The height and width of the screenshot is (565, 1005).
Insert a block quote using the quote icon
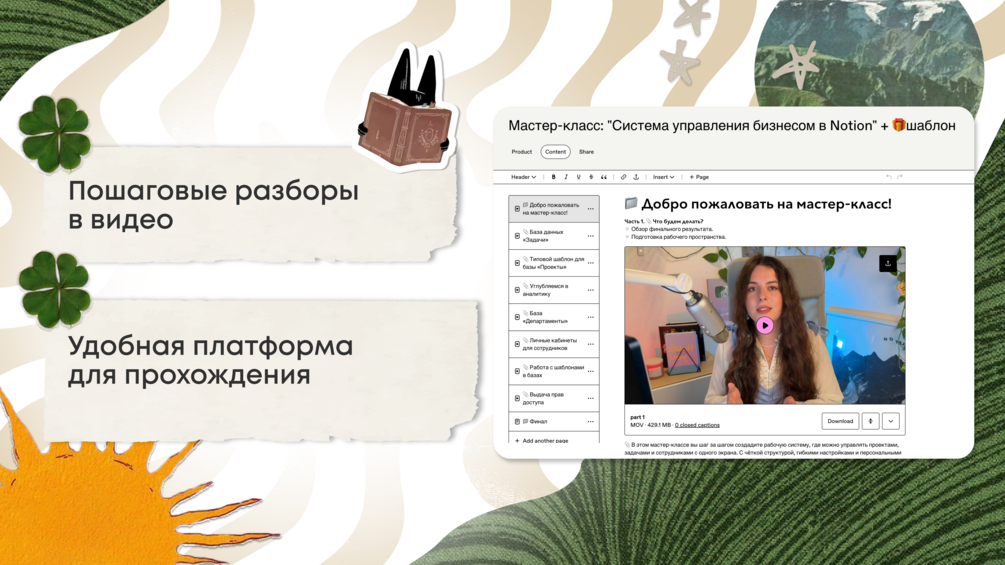pos(603,177)
